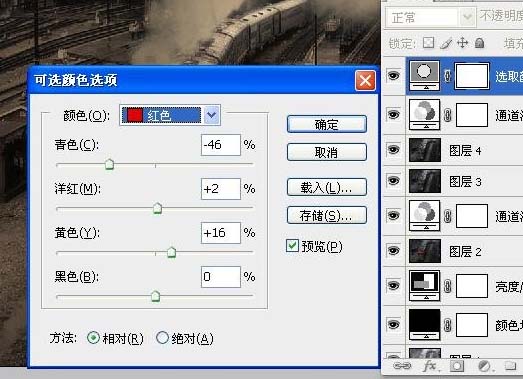Click mask link chain on 通道混合器 layer above 图层 4
Image resolution: width=523 pixels, height=379 pixels.
(448, 115)
